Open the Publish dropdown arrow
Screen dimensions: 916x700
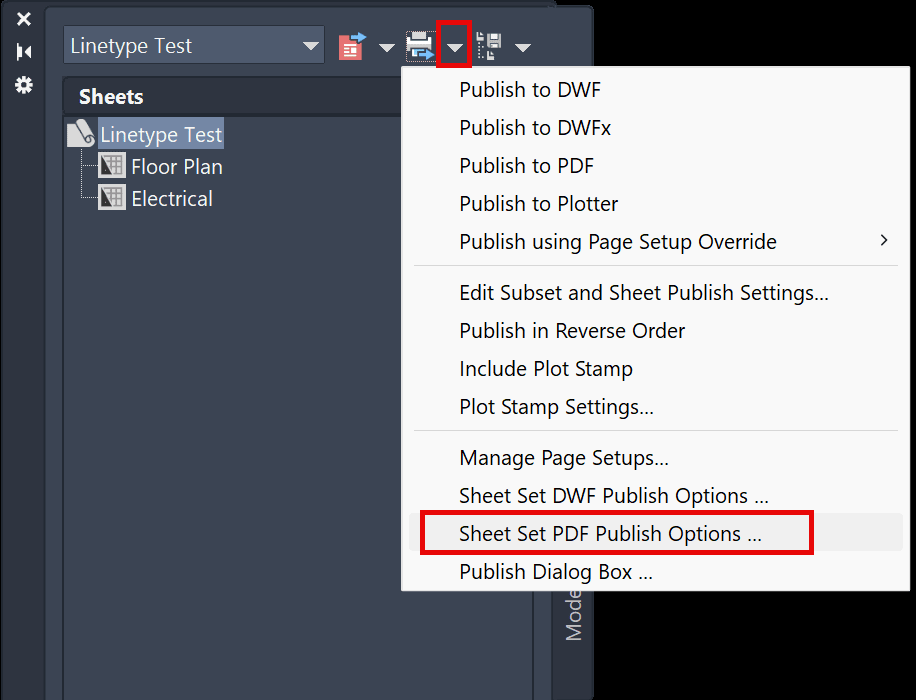tap(454, 47)
